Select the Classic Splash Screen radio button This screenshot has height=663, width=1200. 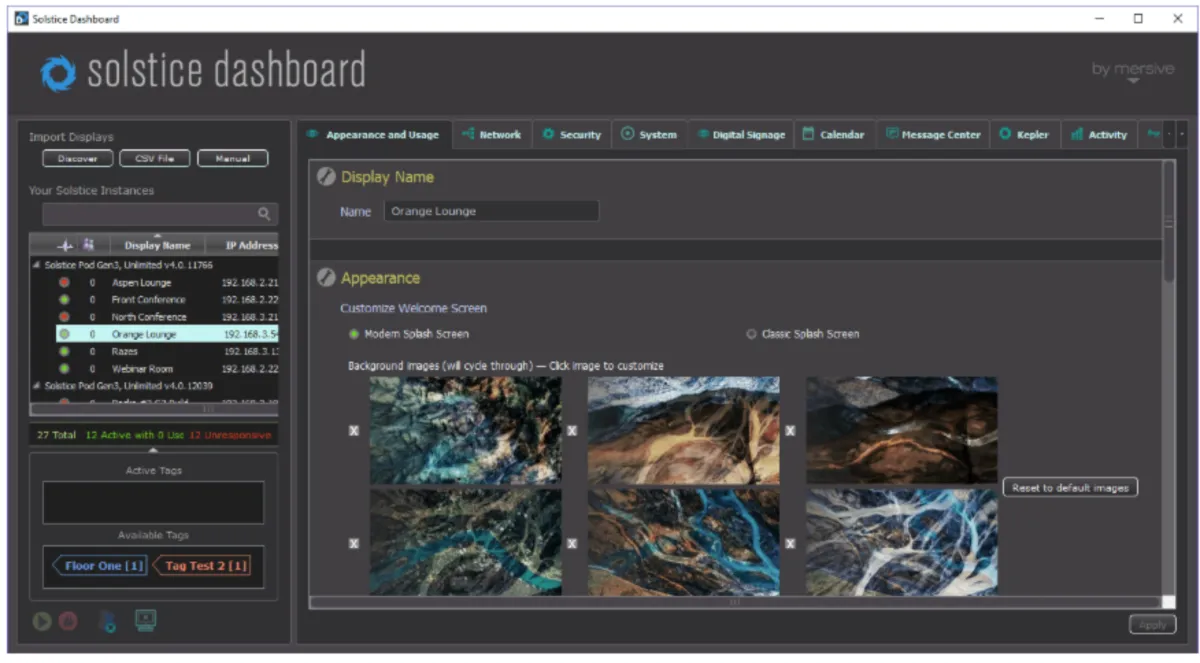coord(751,334)
